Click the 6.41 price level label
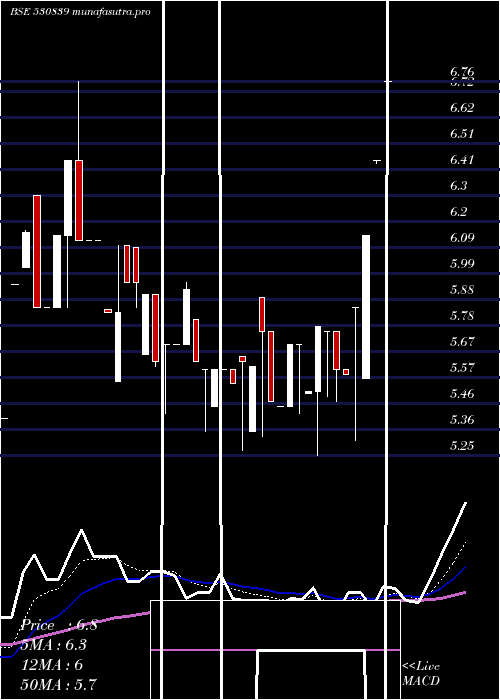 tap(462, 159)
